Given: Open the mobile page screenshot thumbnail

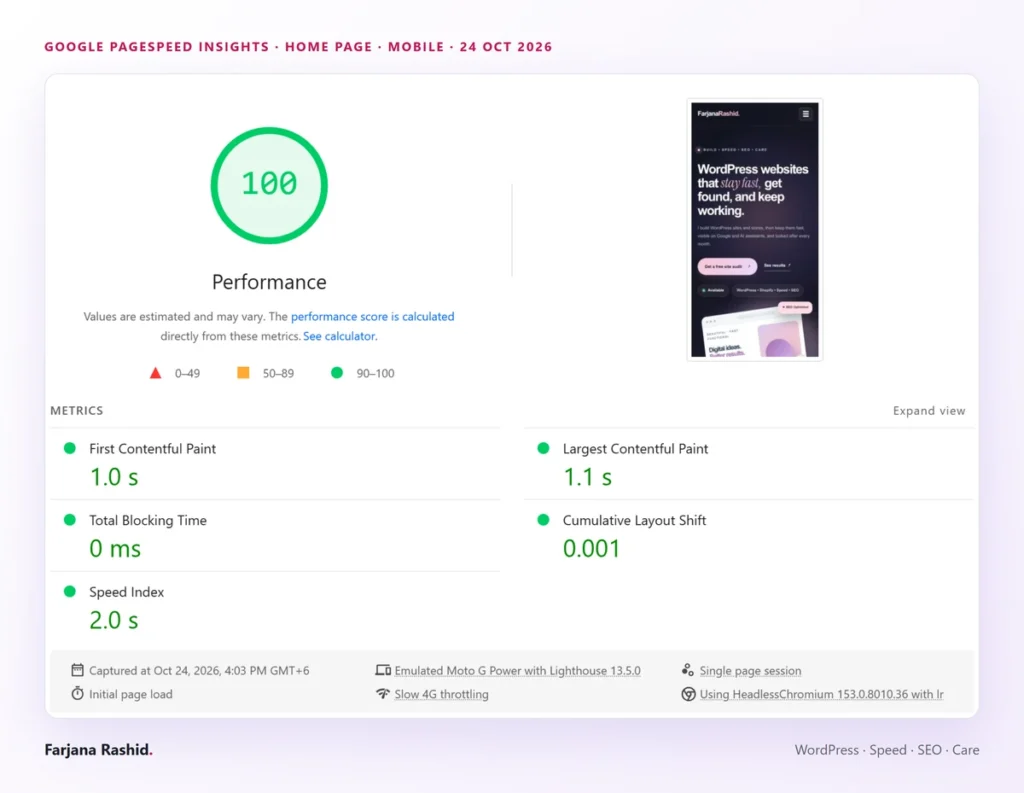Looking at the screenshot, I should [755, 230].
